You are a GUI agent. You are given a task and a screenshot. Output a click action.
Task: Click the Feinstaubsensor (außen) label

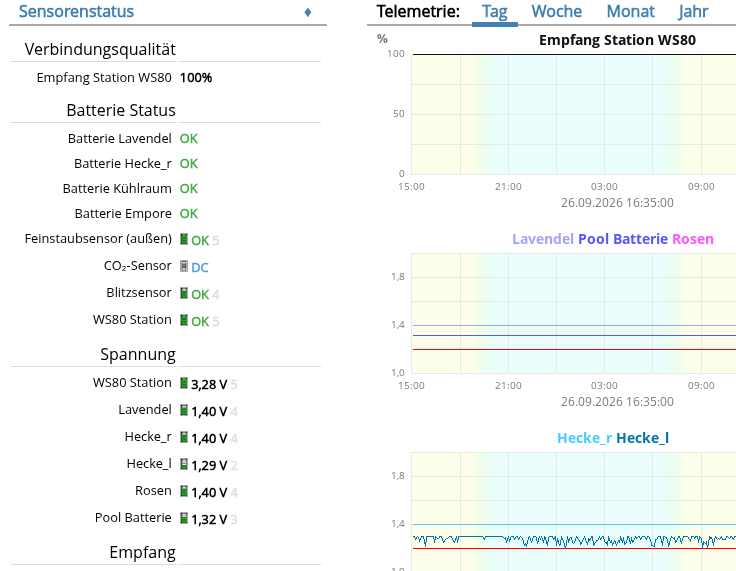coord(98,239)
